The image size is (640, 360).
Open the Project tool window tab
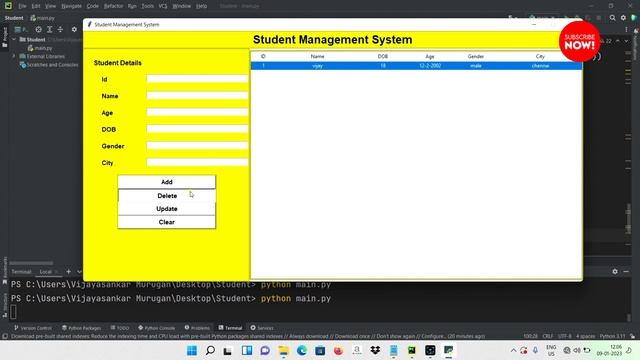[x=5, y=38]
